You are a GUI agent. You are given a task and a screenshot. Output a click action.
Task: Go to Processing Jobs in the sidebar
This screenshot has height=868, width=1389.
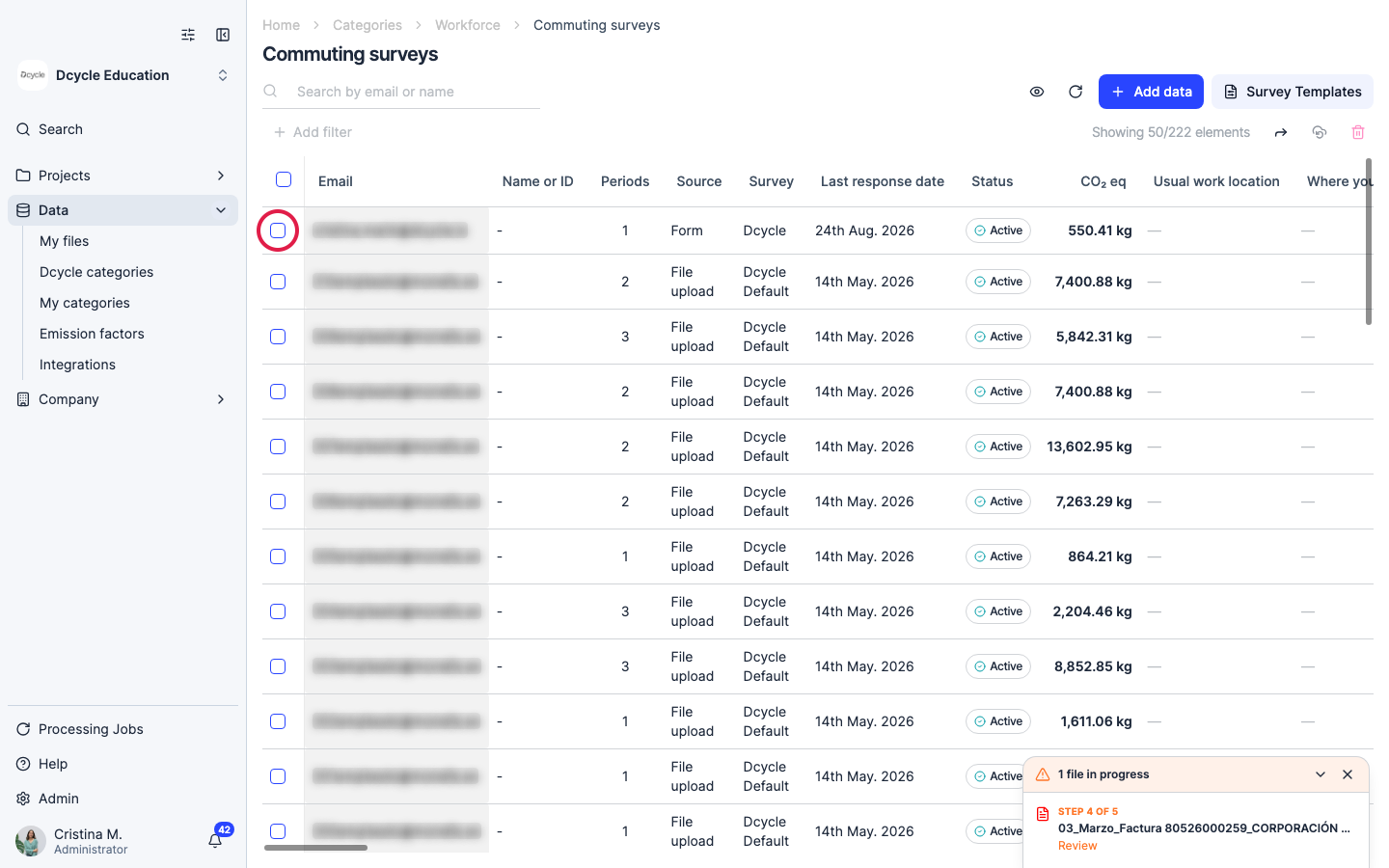[x=91, y=729]
